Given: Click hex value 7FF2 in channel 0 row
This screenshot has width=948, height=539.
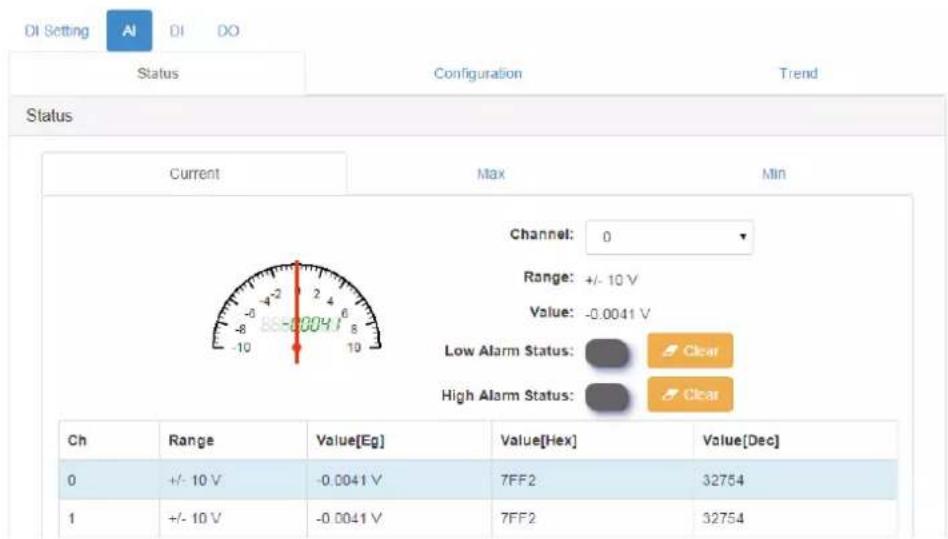Looking at the screenshot, I should (518, 480).
